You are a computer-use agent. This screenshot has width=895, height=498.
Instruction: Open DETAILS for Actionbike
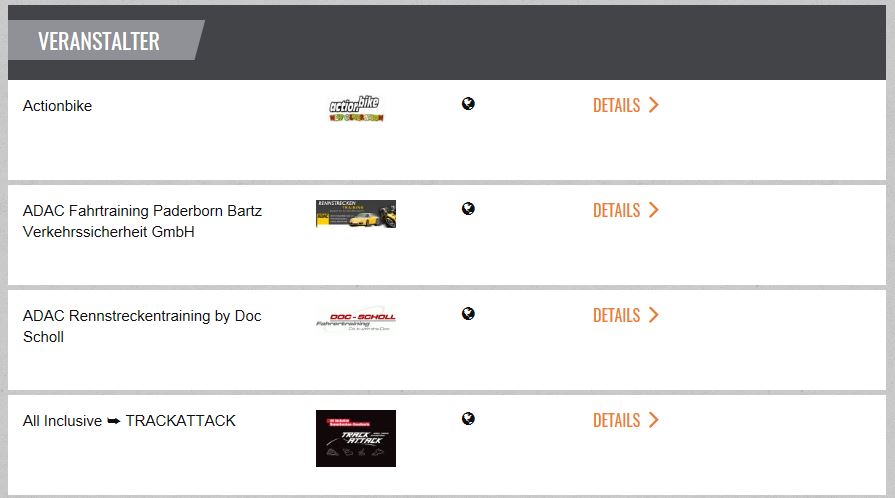click(616, 105)
